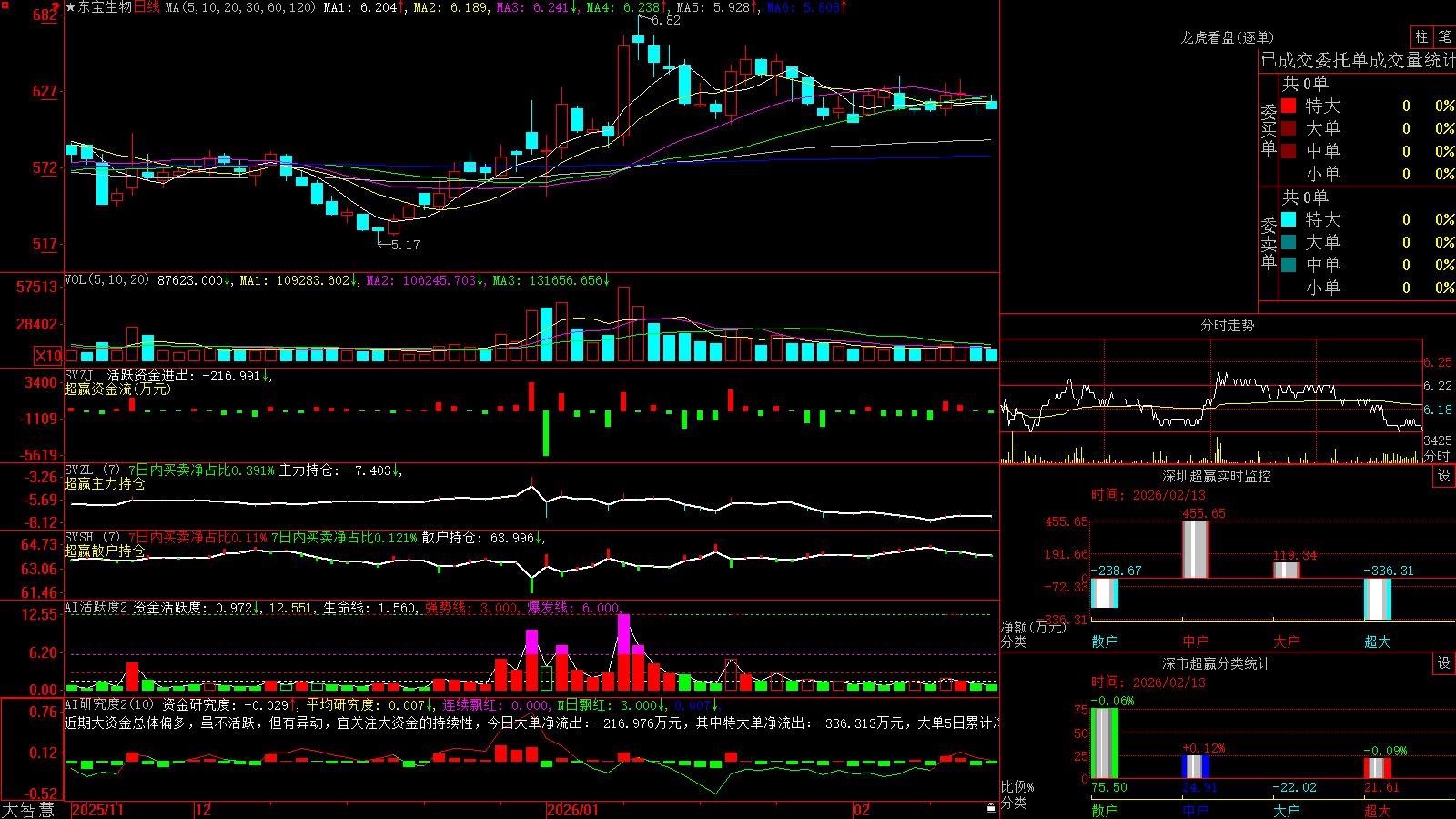Click the 深市超赢分类统计 panel title
This screenshot has width=1456, height=819.
point(1217,663)
